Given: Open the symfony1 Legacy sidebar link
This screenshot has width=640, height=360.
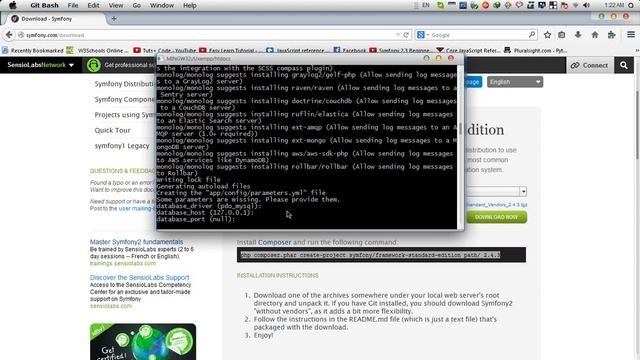Looking at the screenshot, I should pyautogui.click(x=122, y=146).
